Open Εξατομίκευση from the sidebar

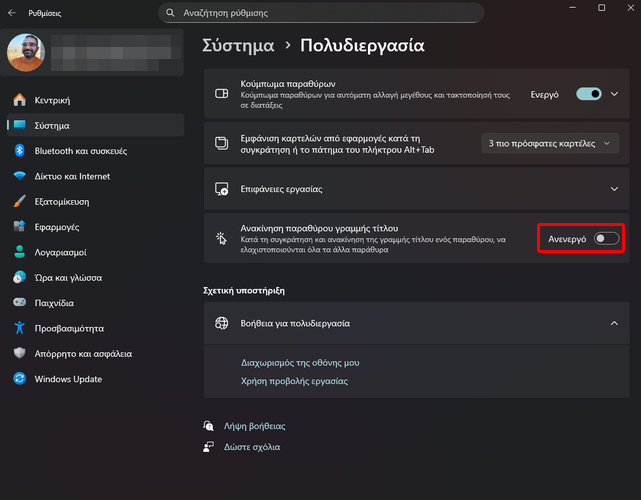tap(62, 201)
